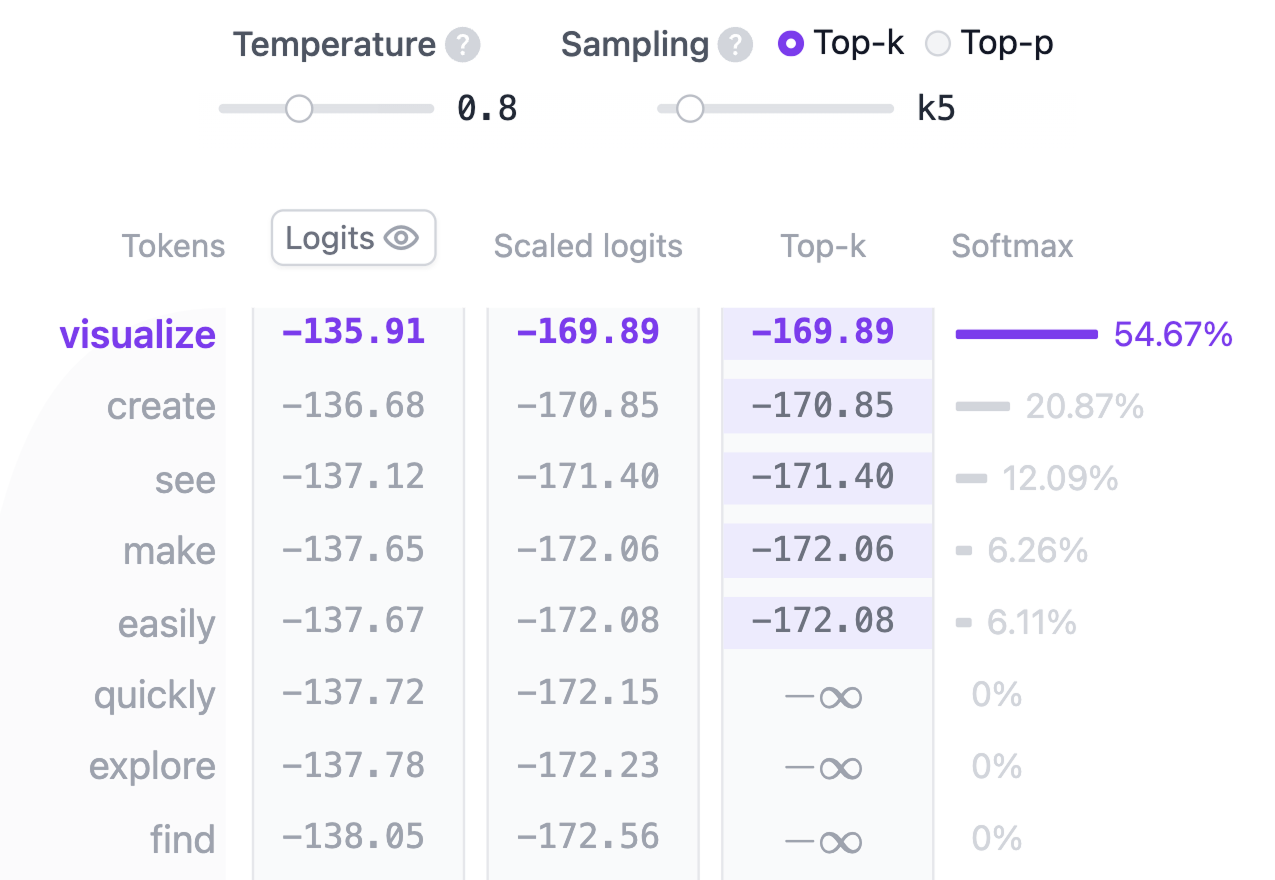Click the Tokens column header
Viewport: 1275px width, 880px height.
(x=173, y=246)
